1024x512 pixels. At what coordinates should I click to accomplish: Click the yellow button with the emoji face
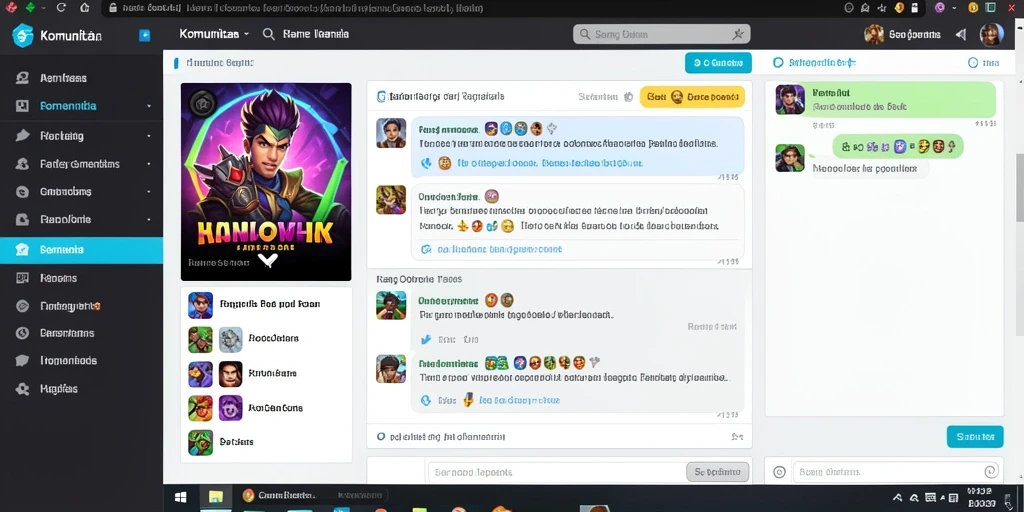tap(692, 97)
